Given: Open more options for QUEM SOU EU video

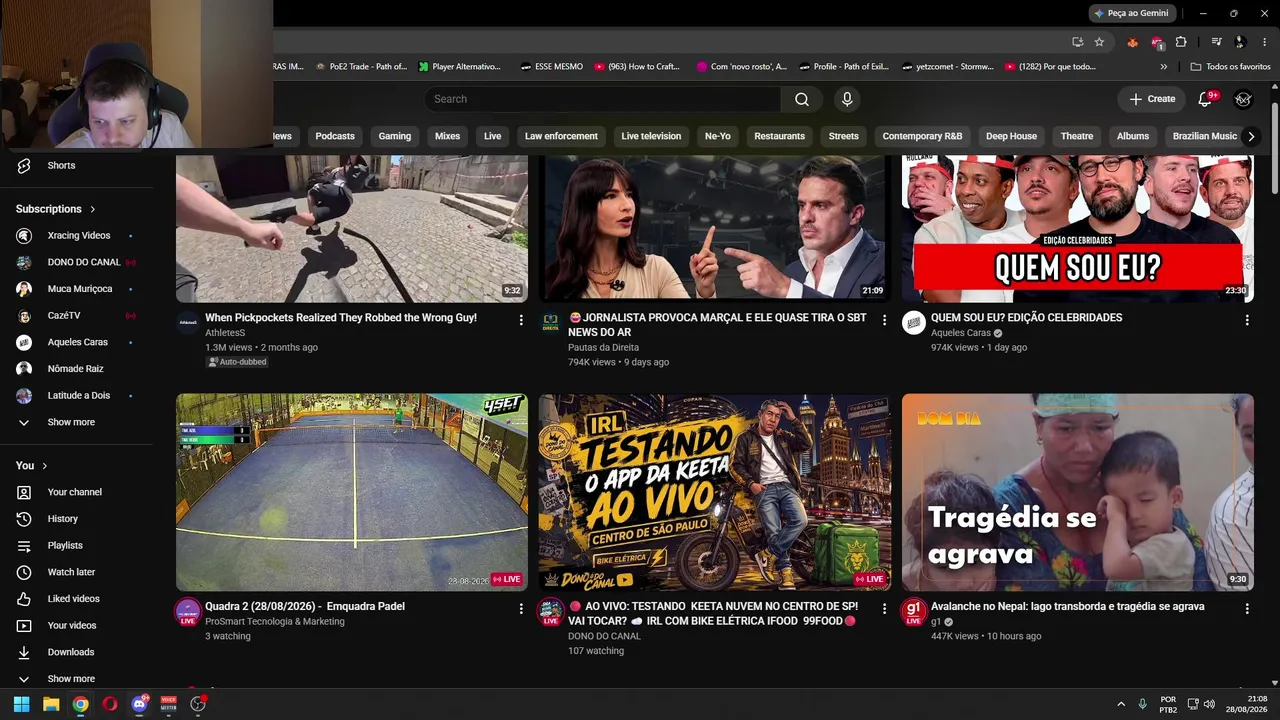Looking at the screenshot, I should pos(1246,320).
